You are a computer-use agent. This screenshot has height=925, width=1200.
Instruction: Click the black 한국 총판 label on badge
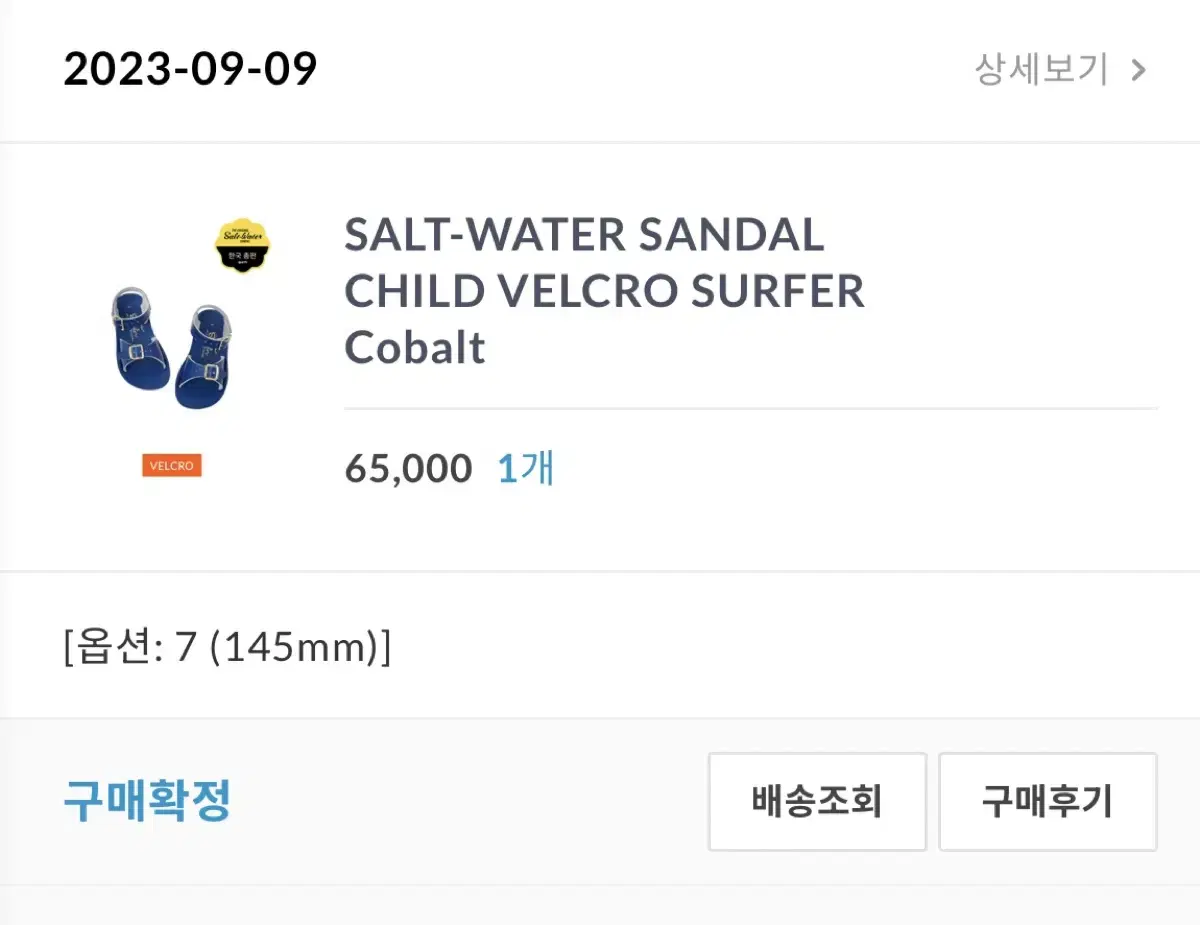pyautogui.click(x=244, y=257)
